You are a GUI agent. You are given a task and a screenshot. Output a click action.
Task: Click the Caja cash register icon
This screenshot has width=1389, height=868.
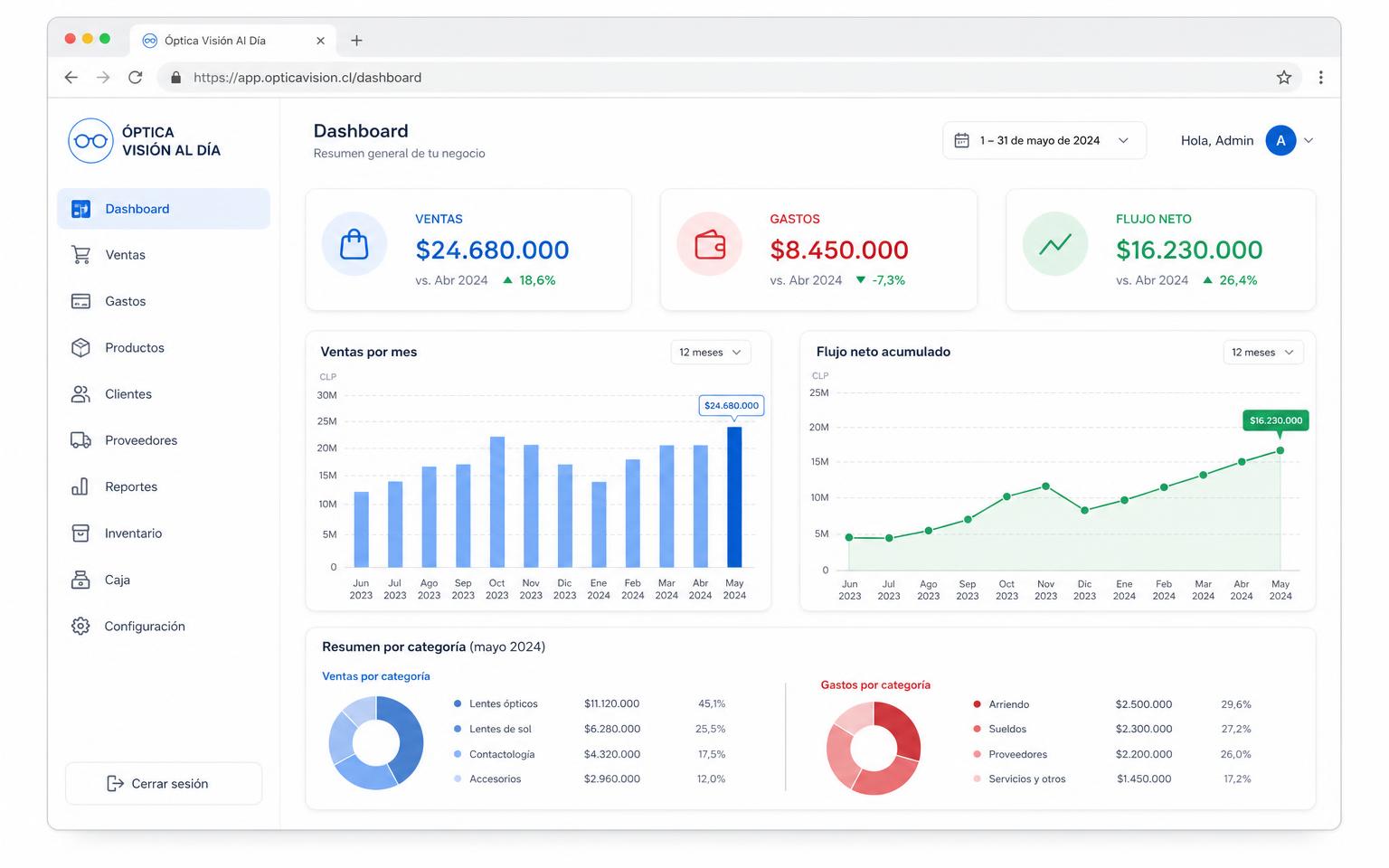[x=80, y=580]
